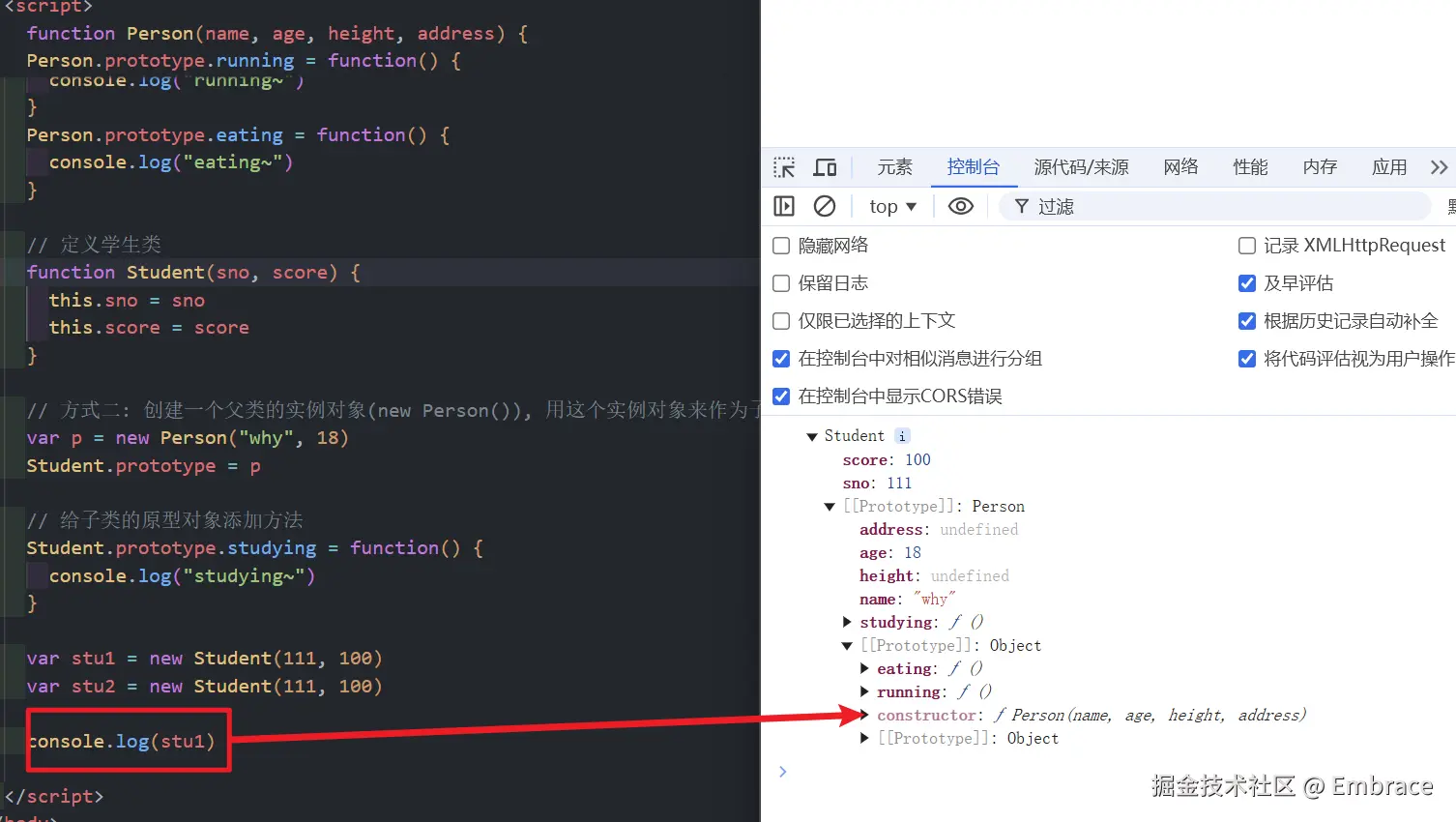This screenshot has width=1456, height=822.
Task: Open the 网络 tab
Action: [1180, 167]
